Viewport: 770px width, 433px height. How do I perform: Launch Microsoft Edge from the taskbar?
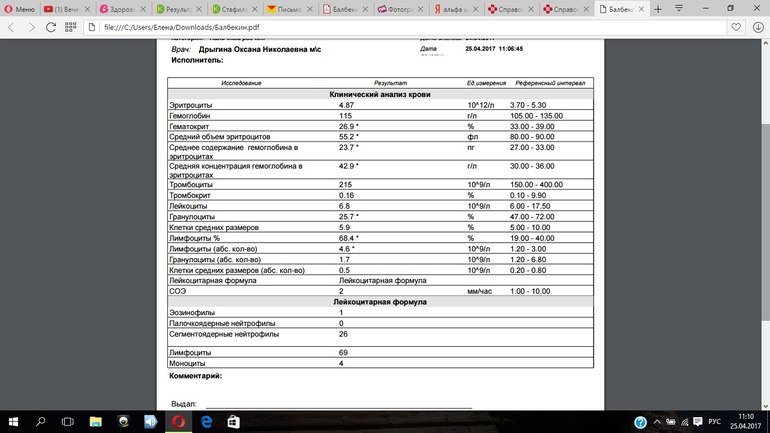206,422
